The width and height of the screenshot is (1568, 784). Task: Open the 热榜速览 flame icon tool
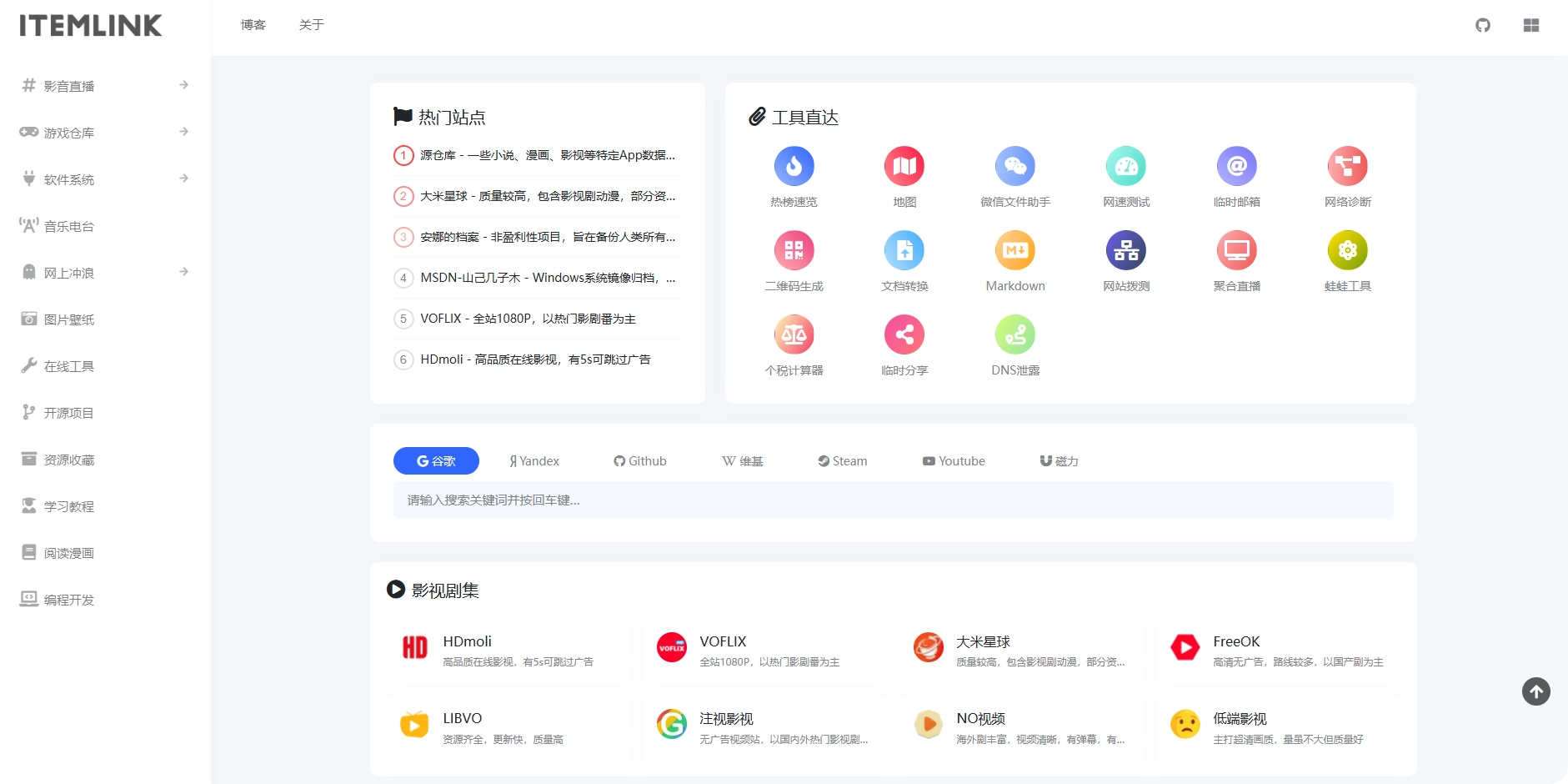[x=794, y=167]
